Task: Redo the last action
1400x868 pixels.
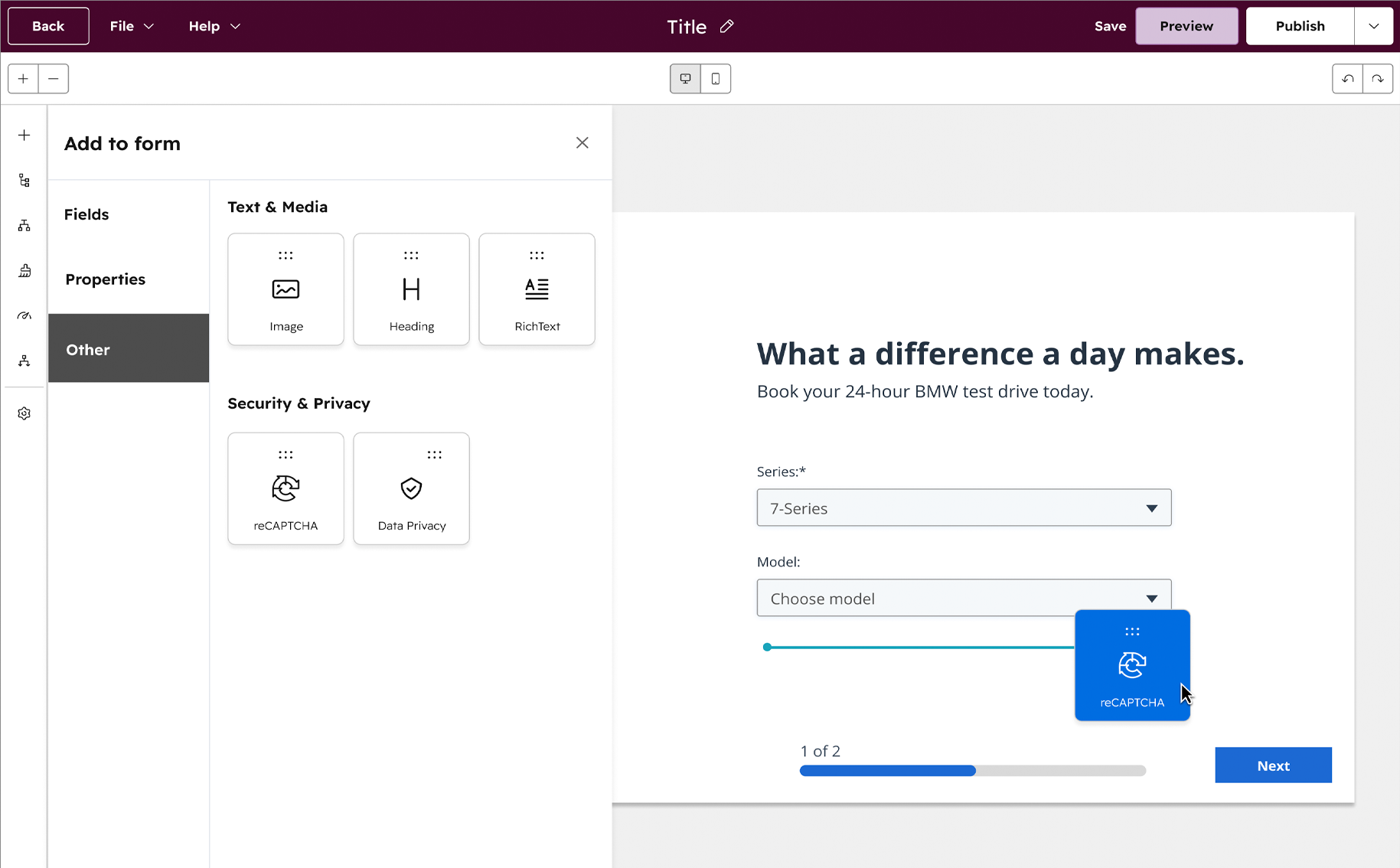Action: pos(1378,79)
